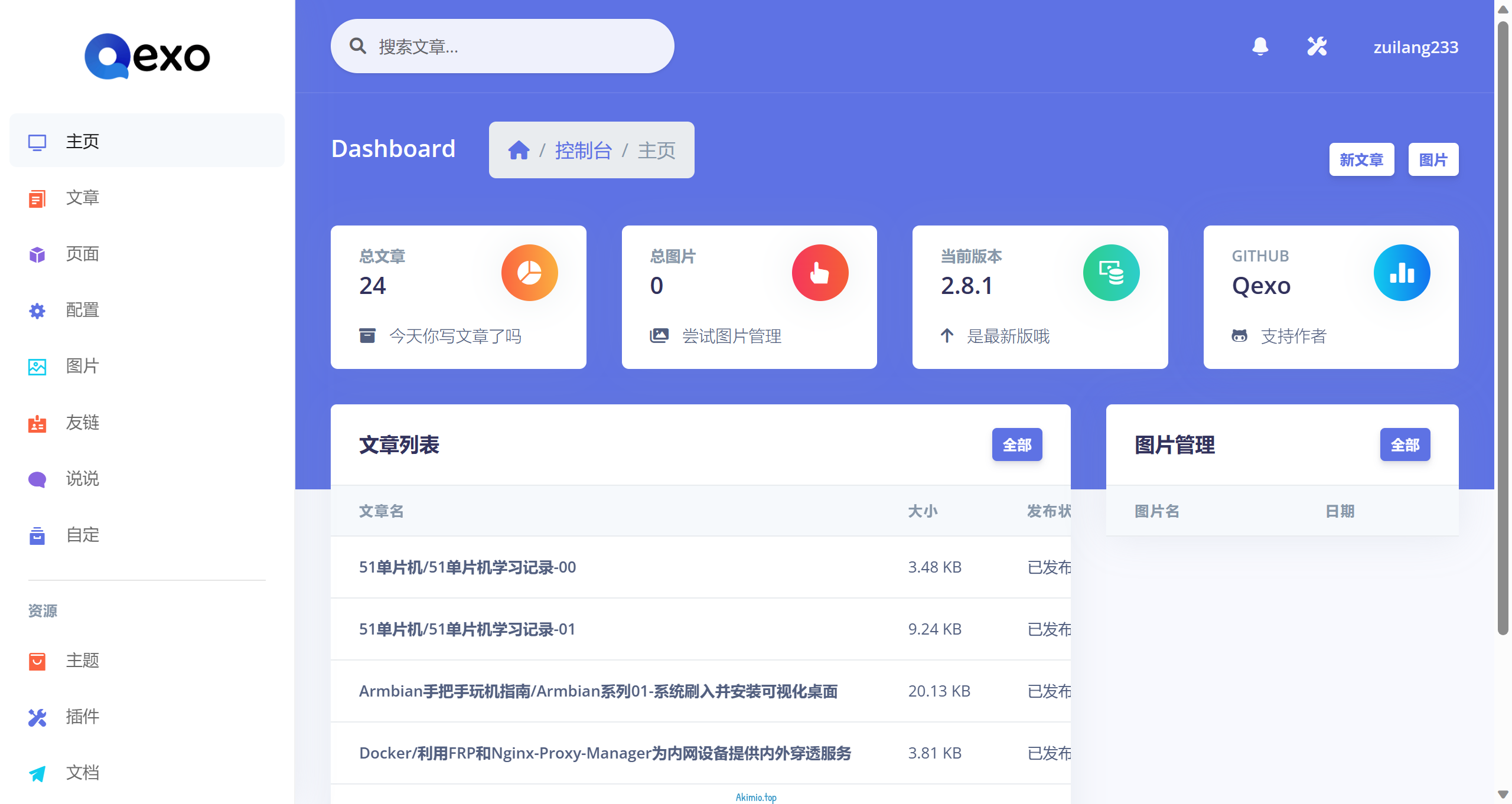
Task: Open 文档 under 资源
Action: pos(147,772)
